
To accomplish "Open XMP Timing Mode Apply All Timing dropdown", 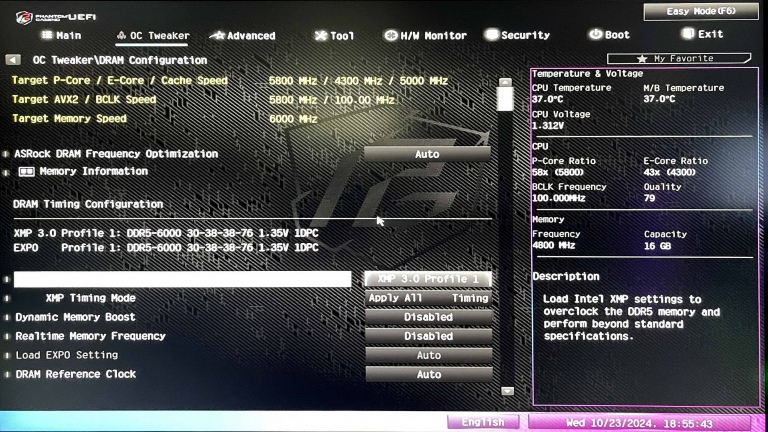I will click(x=428, y=298).
